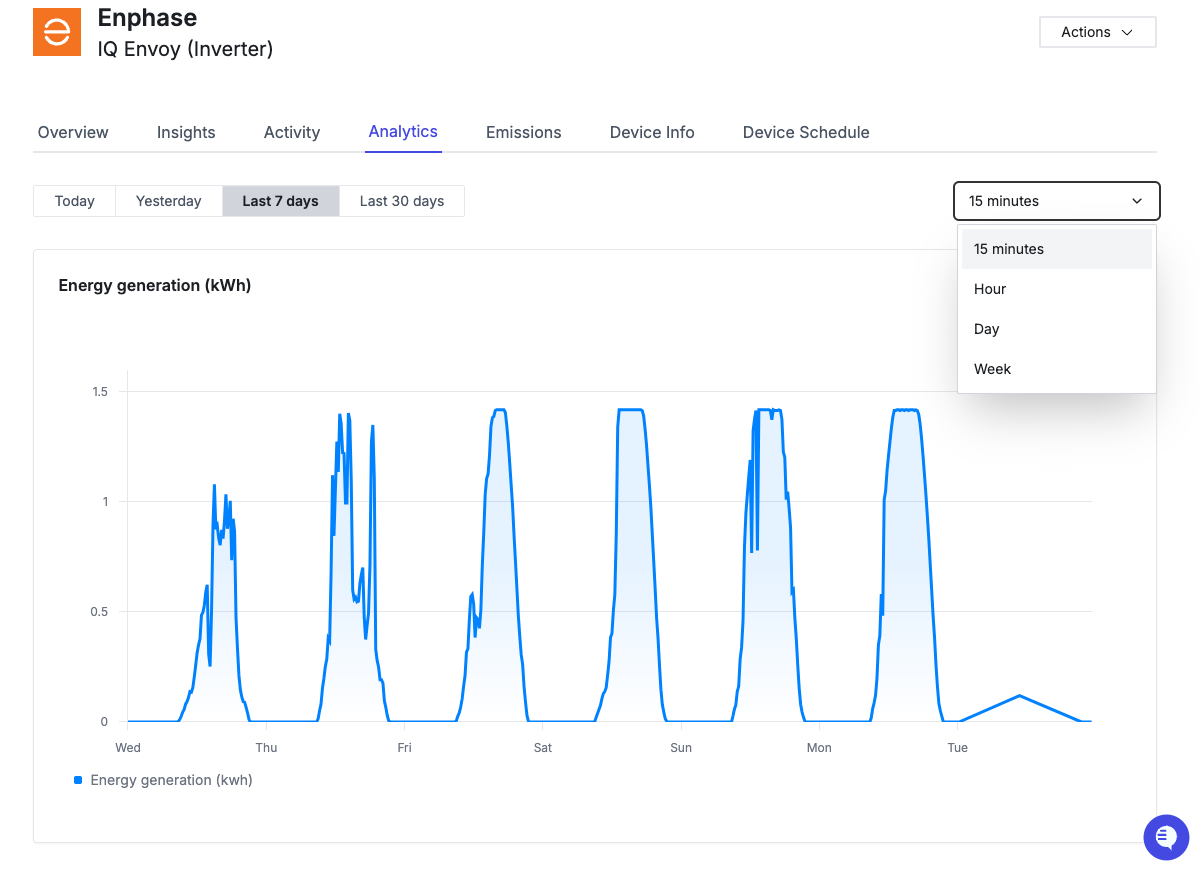Switch to the Emissions tab
Screen dimensions: 1199x871
point(523,132)
